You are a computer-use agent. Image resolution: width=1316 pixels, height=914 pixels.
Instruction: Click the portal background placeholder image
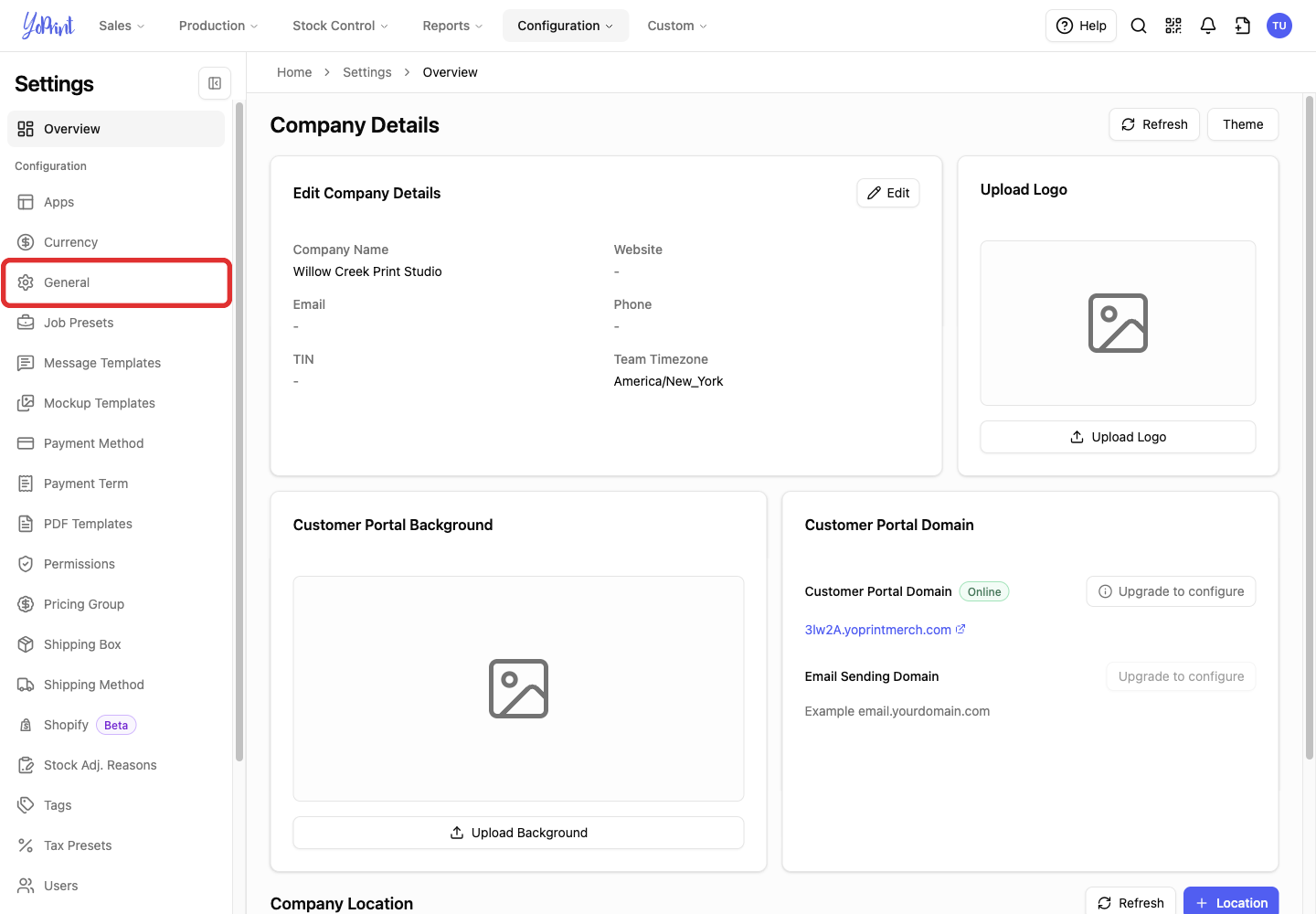pyautogui.click(x=518, y=688)
